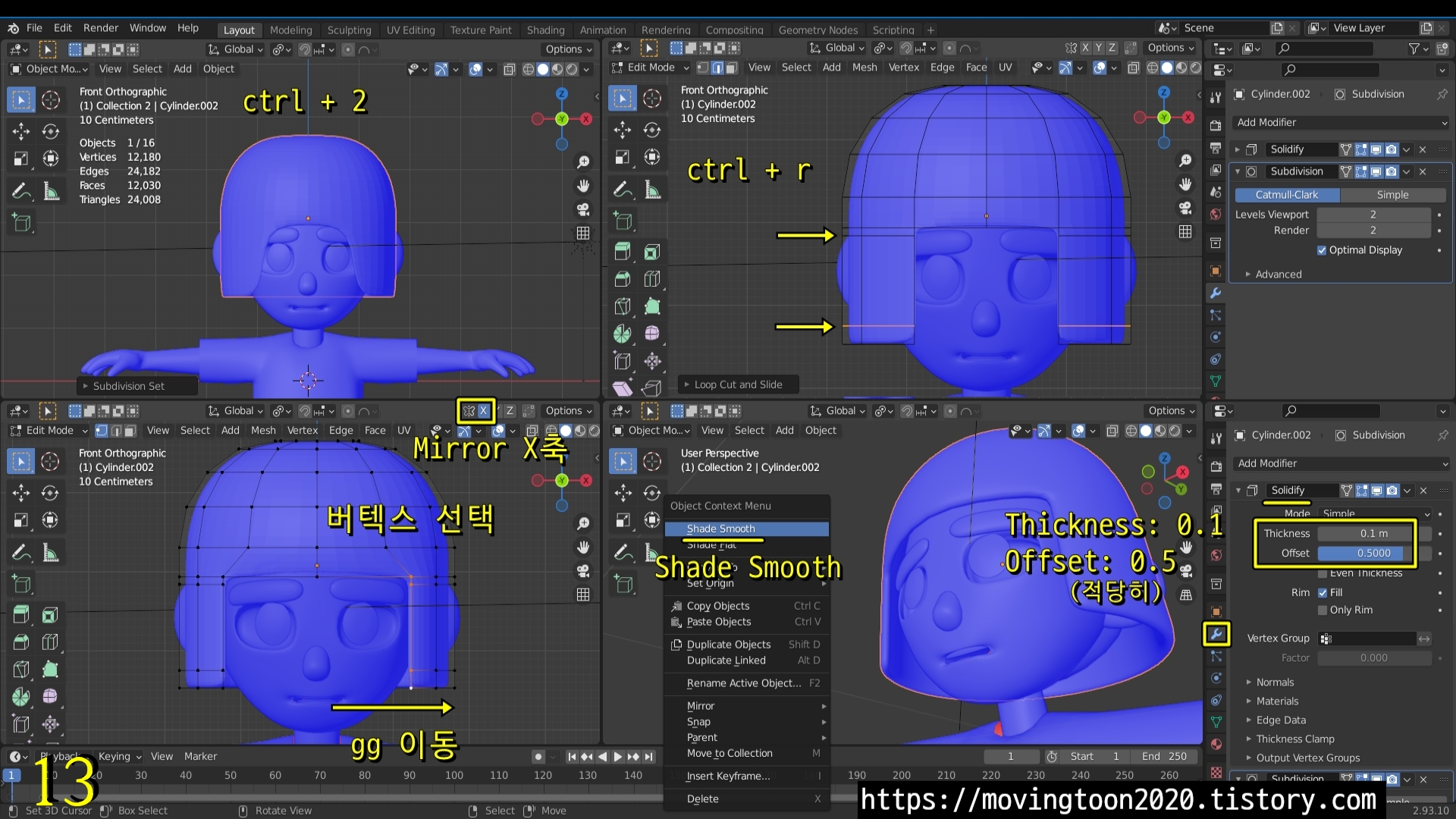Open Solidify Mode dropdown set to Simple

[x=1375, y=513]
